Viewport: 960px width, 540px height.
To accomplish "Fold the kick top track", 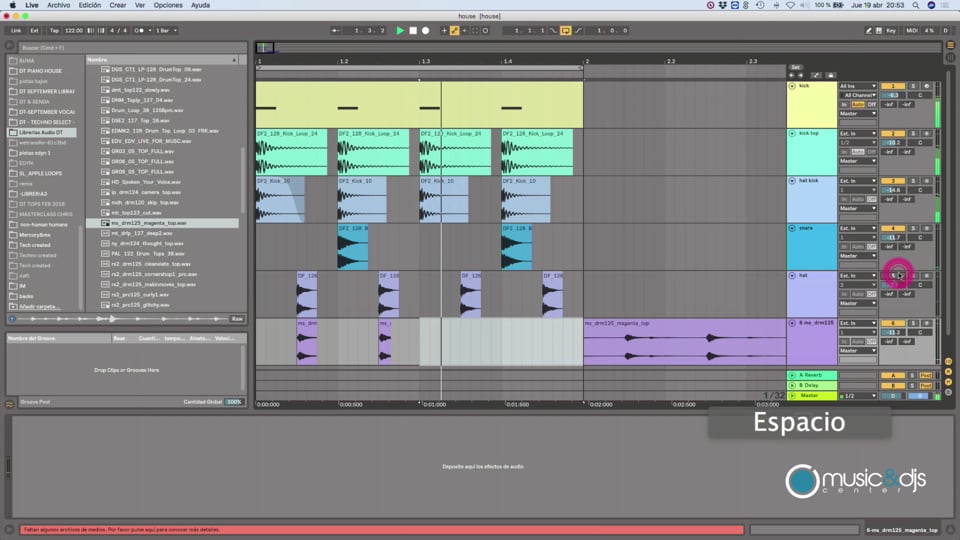I will point(792,133).
